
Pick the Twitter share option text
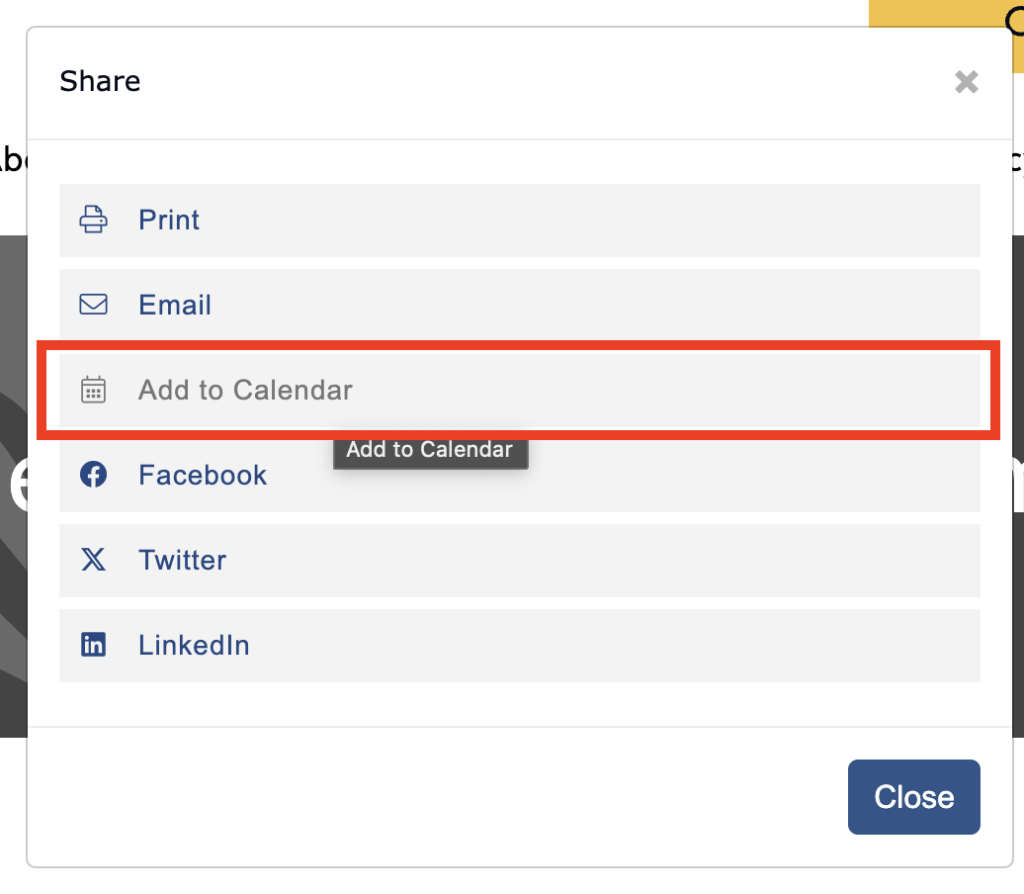[182, 560]
